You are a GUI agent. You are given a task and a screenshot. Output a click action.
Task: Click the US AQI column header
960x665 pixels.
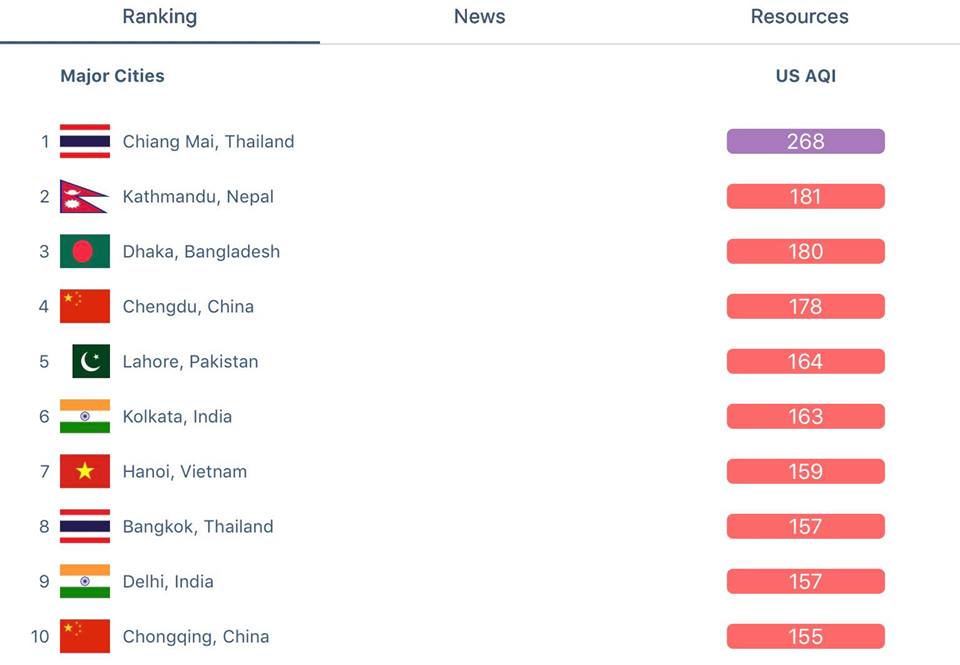(806, 76)
